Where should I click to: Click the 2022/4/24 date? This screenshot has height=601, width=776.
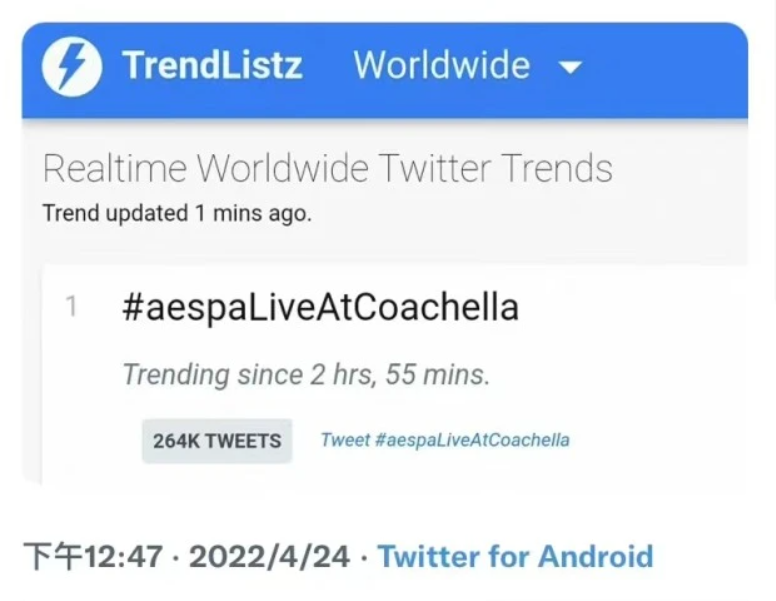tap(269, 556)
